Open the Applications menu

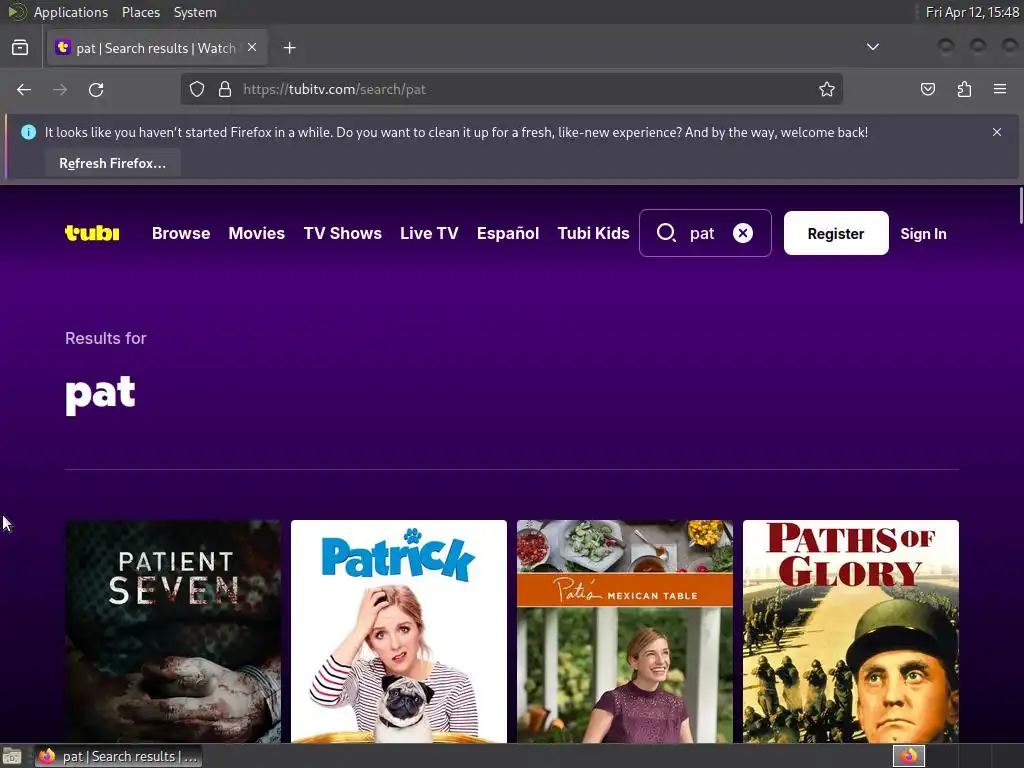(71, 12)
